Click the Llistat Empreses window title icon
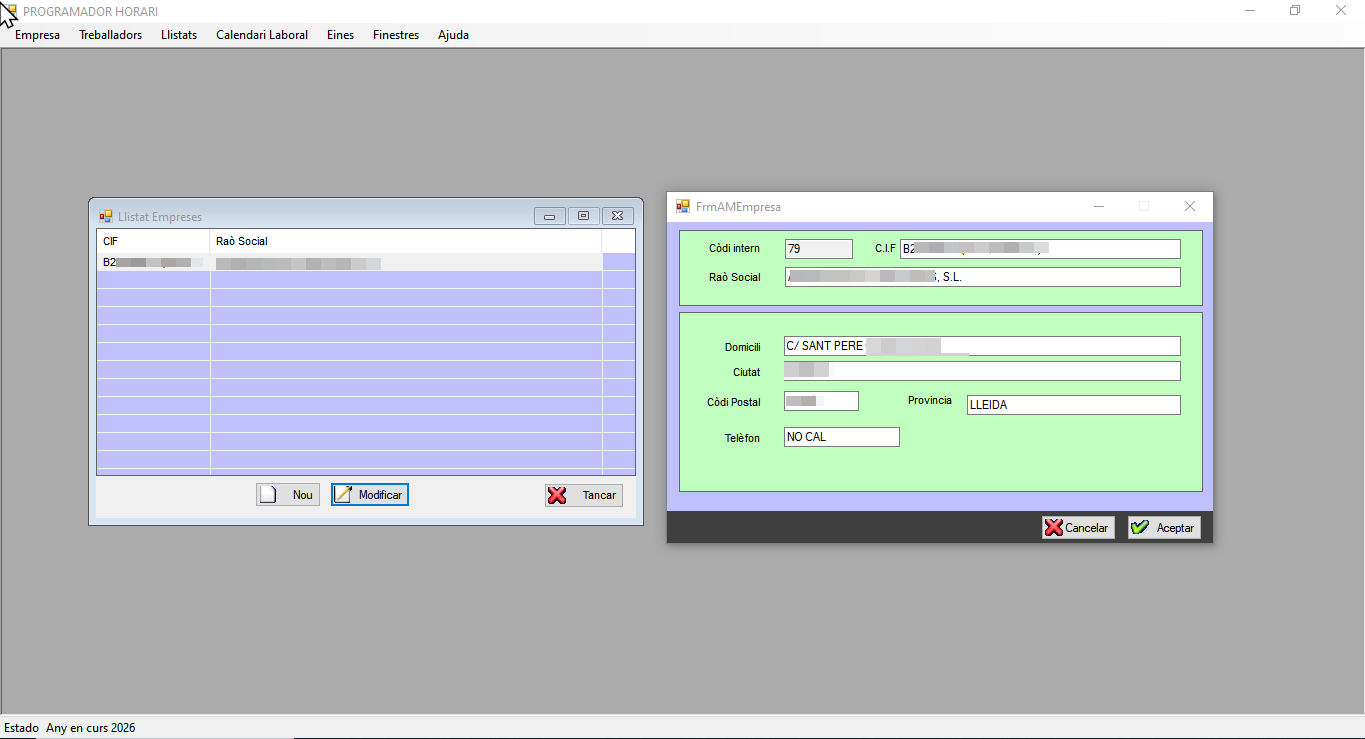 (x=105, y=216)
